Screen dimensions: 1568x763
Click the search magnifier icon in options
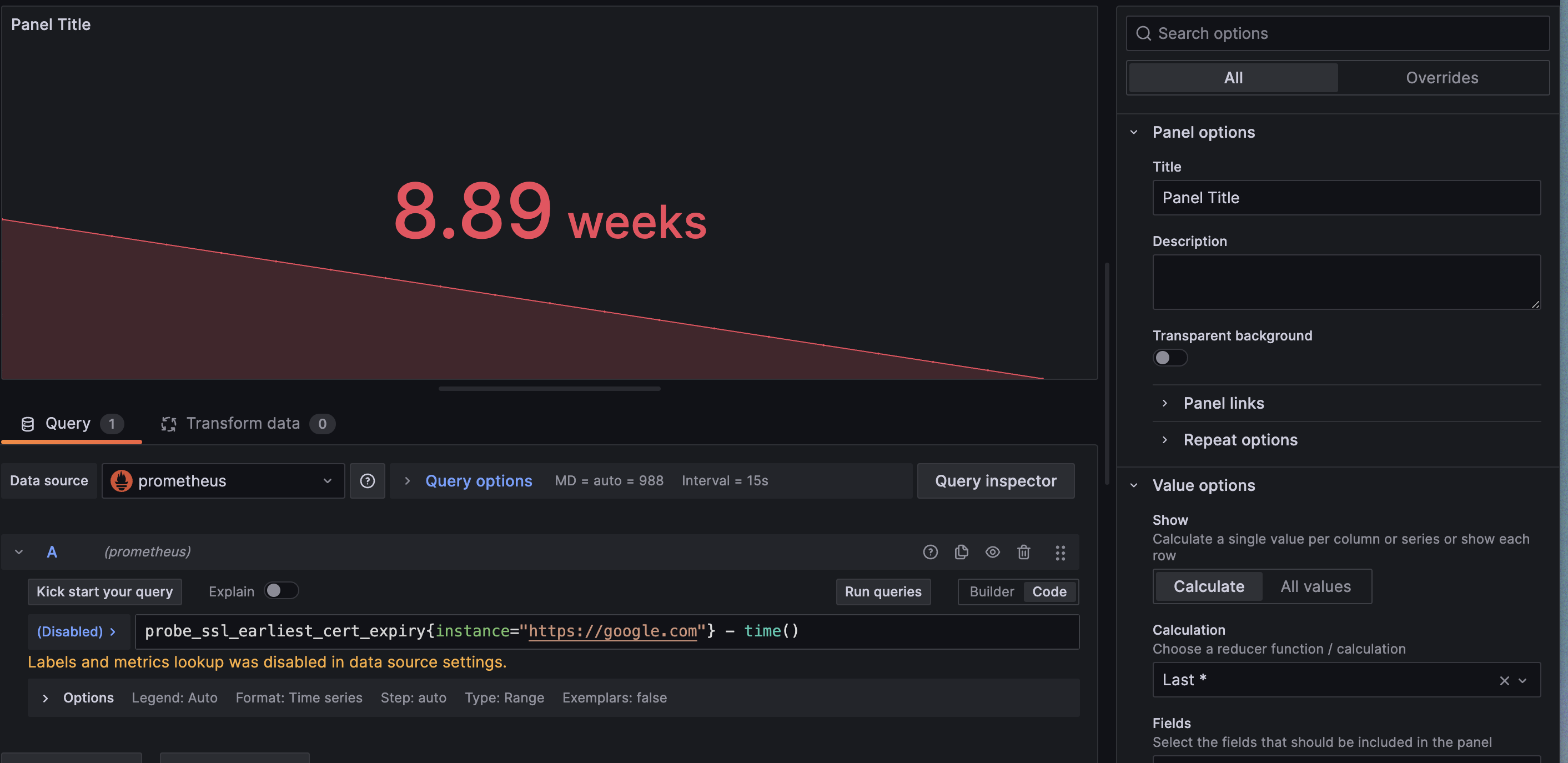[1143, 33]
